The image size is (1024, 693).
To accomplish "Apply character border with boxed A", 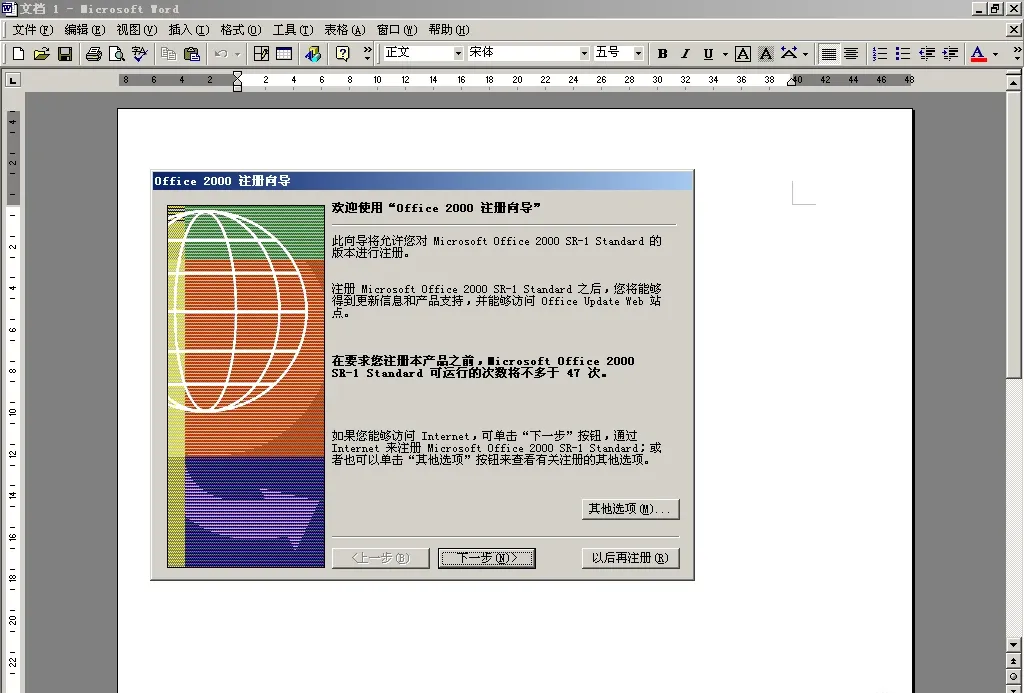I will pos(743,54).
